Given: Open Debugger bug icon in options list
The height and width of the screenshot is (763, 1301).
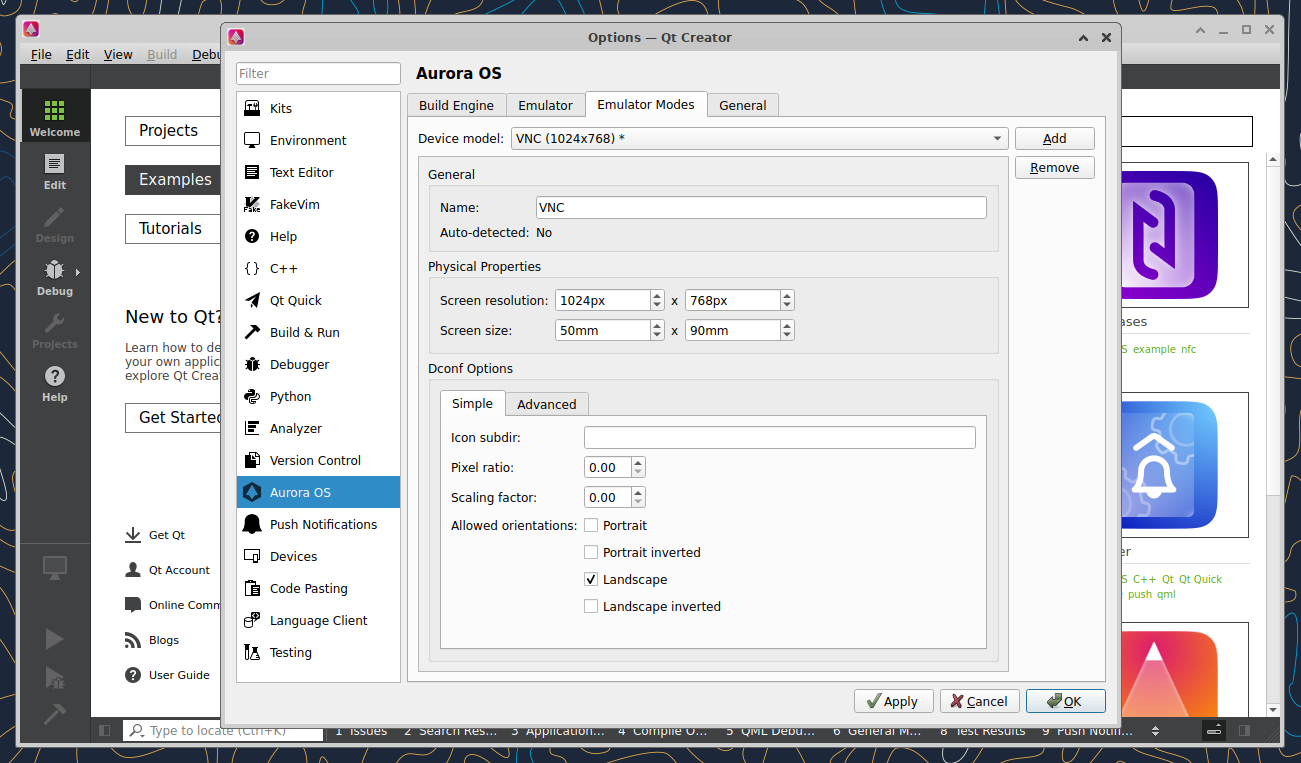Looking at the screenshot, I should pyautogui.click(x=252, y=364).
